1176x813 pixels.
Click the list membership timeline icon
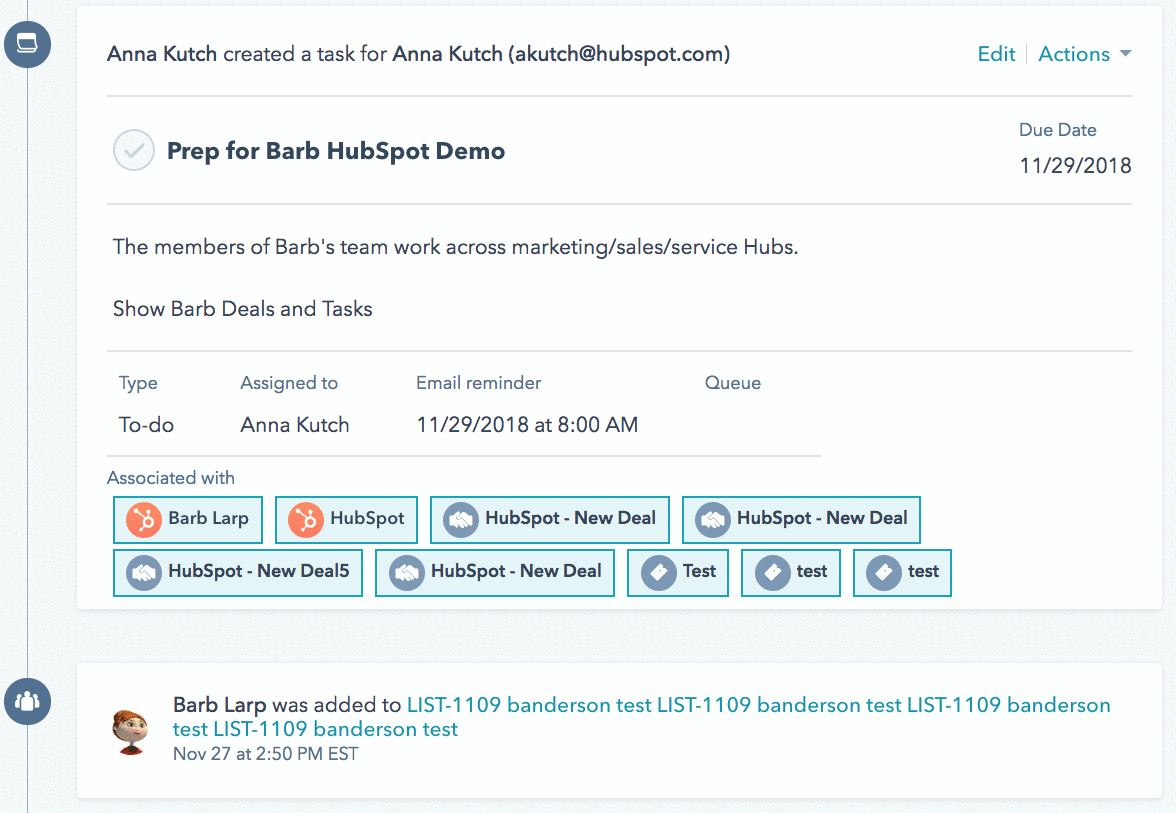27,700
